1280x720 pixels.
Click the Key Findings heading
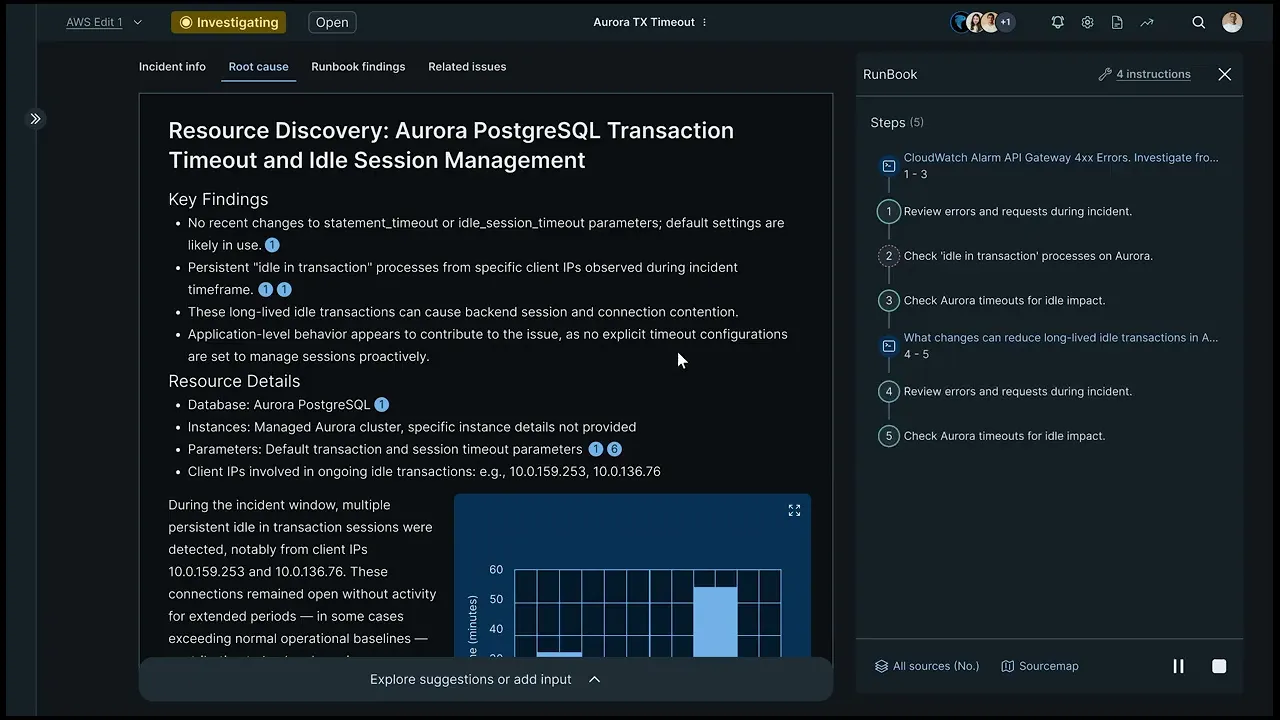click(x=218, y=199)
